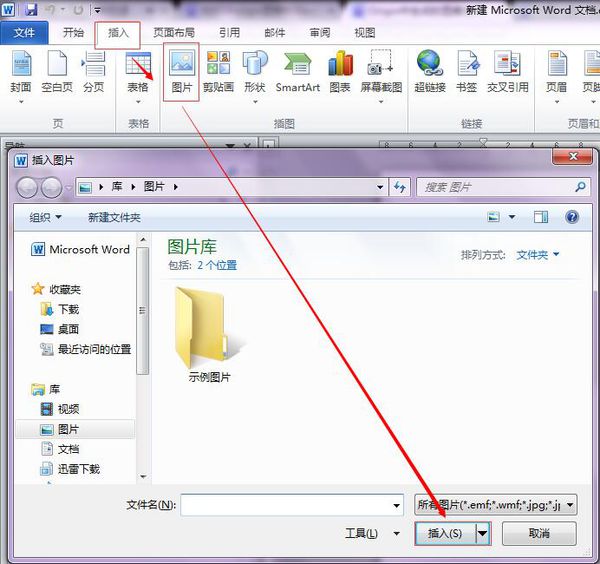Customize quick access toolbar dropdown
The image size is (600, 564).
click(98, 10)
